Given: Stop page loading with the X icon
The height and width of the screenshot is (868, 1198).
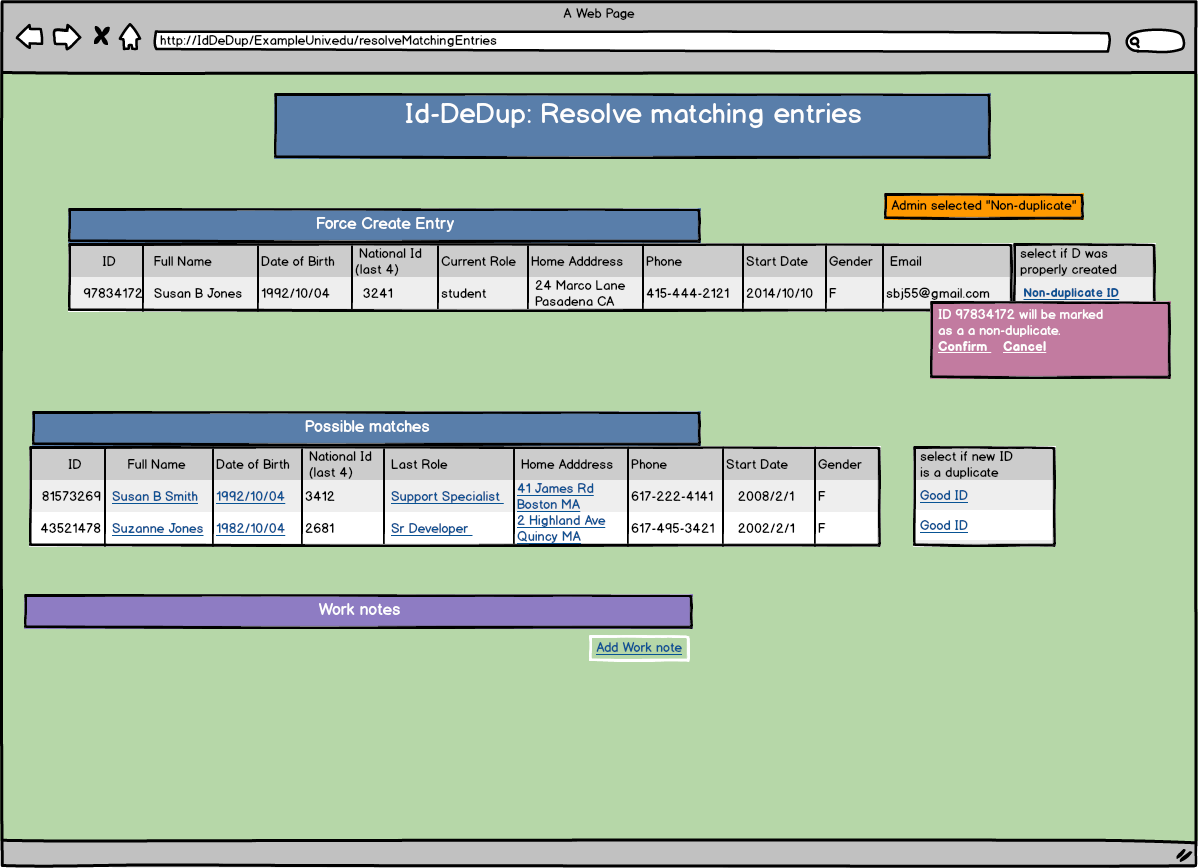Looking at the screenshot, I should 100,36.
